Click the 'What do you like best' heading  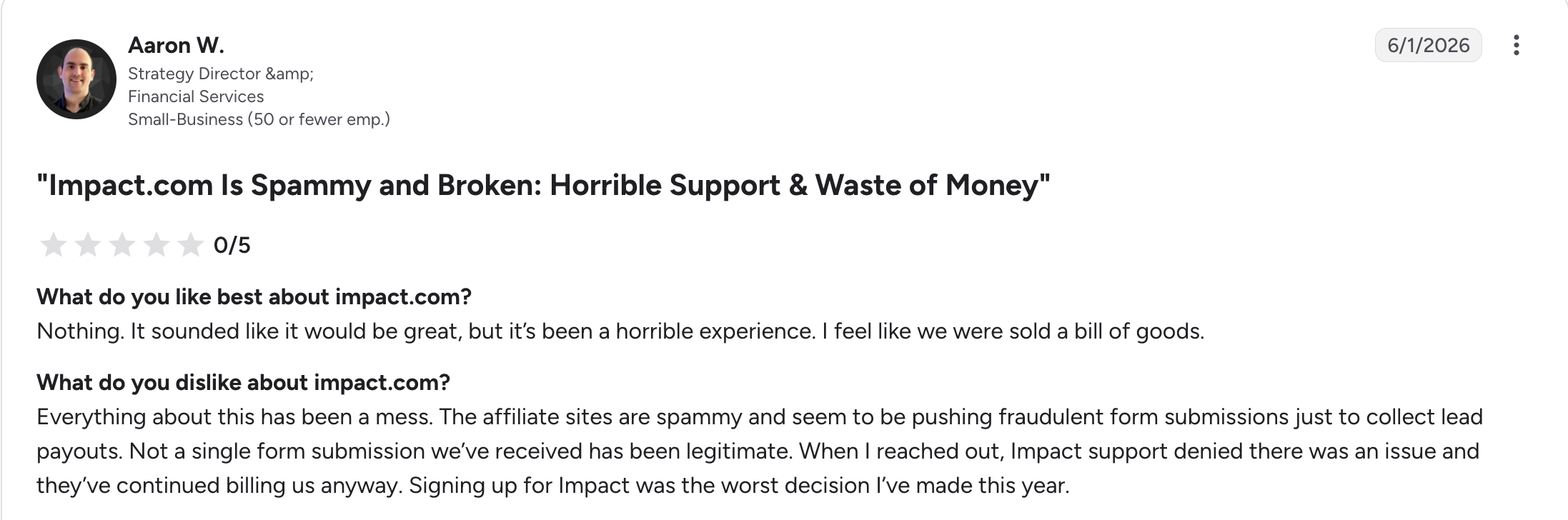click(254, 296)
